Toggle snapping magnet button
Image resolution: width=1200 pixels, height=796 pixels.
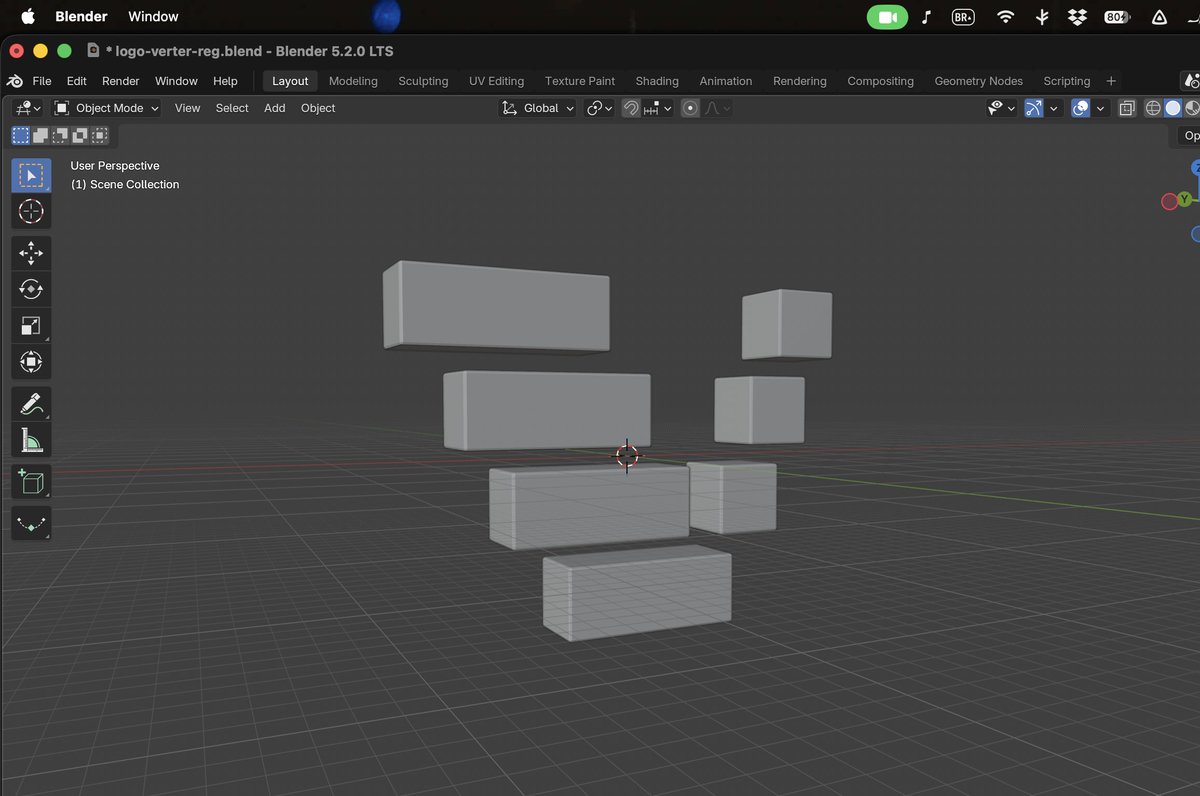(x=631, y=108)
